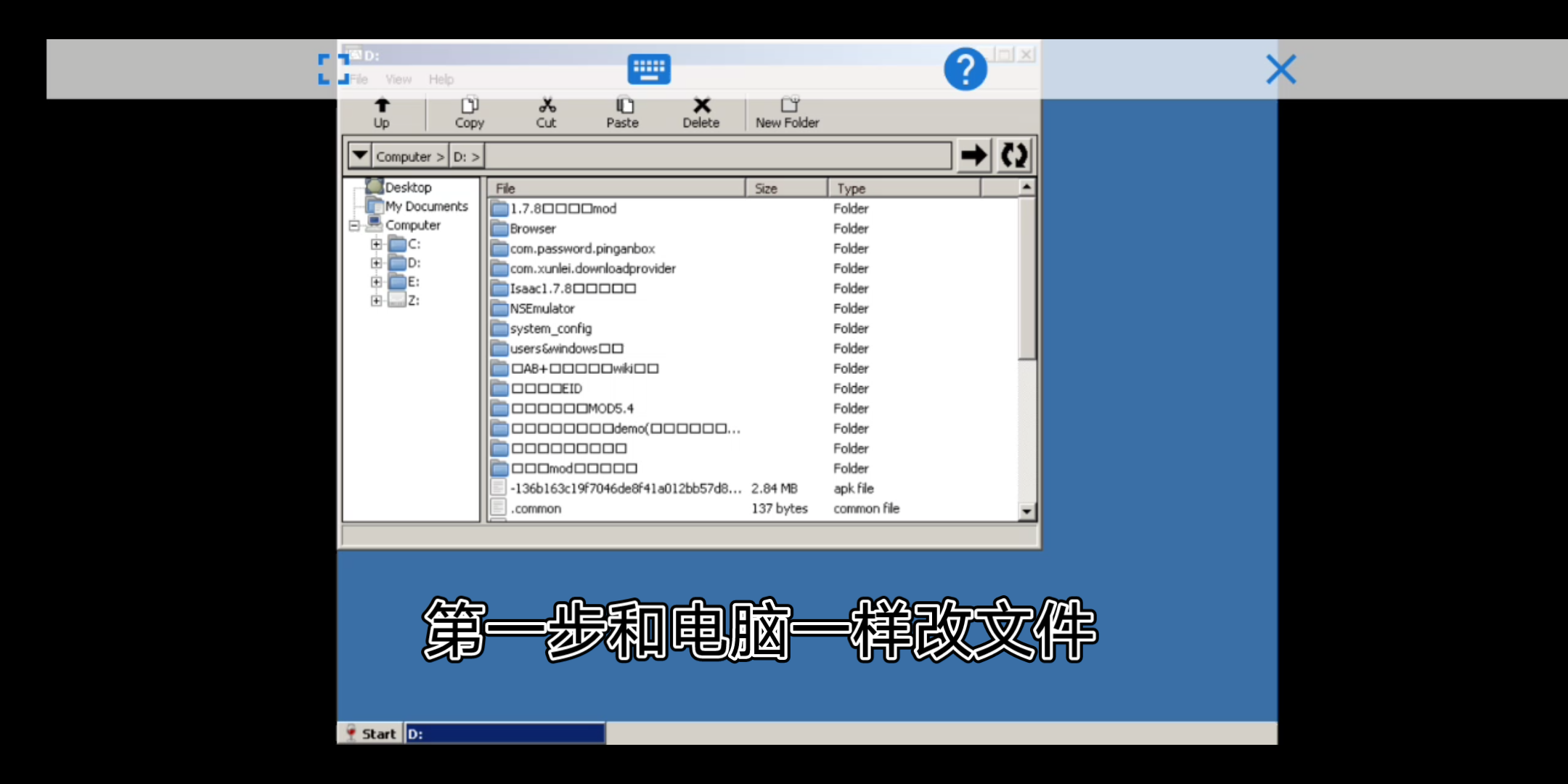Expand the E: drive node
Screen dimensions: 1568x784
(376, 282)
